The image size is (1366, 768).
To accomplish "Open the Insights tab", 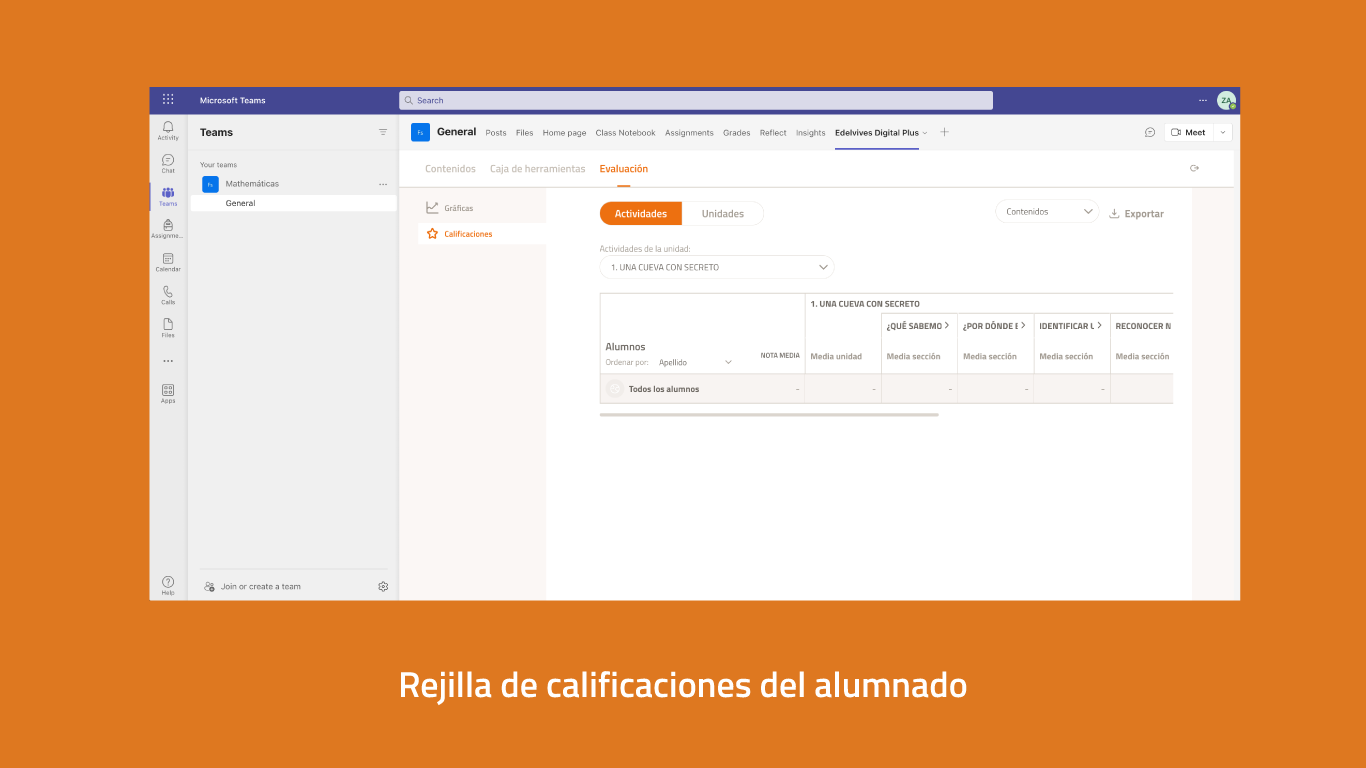I will tap(811, 133).
